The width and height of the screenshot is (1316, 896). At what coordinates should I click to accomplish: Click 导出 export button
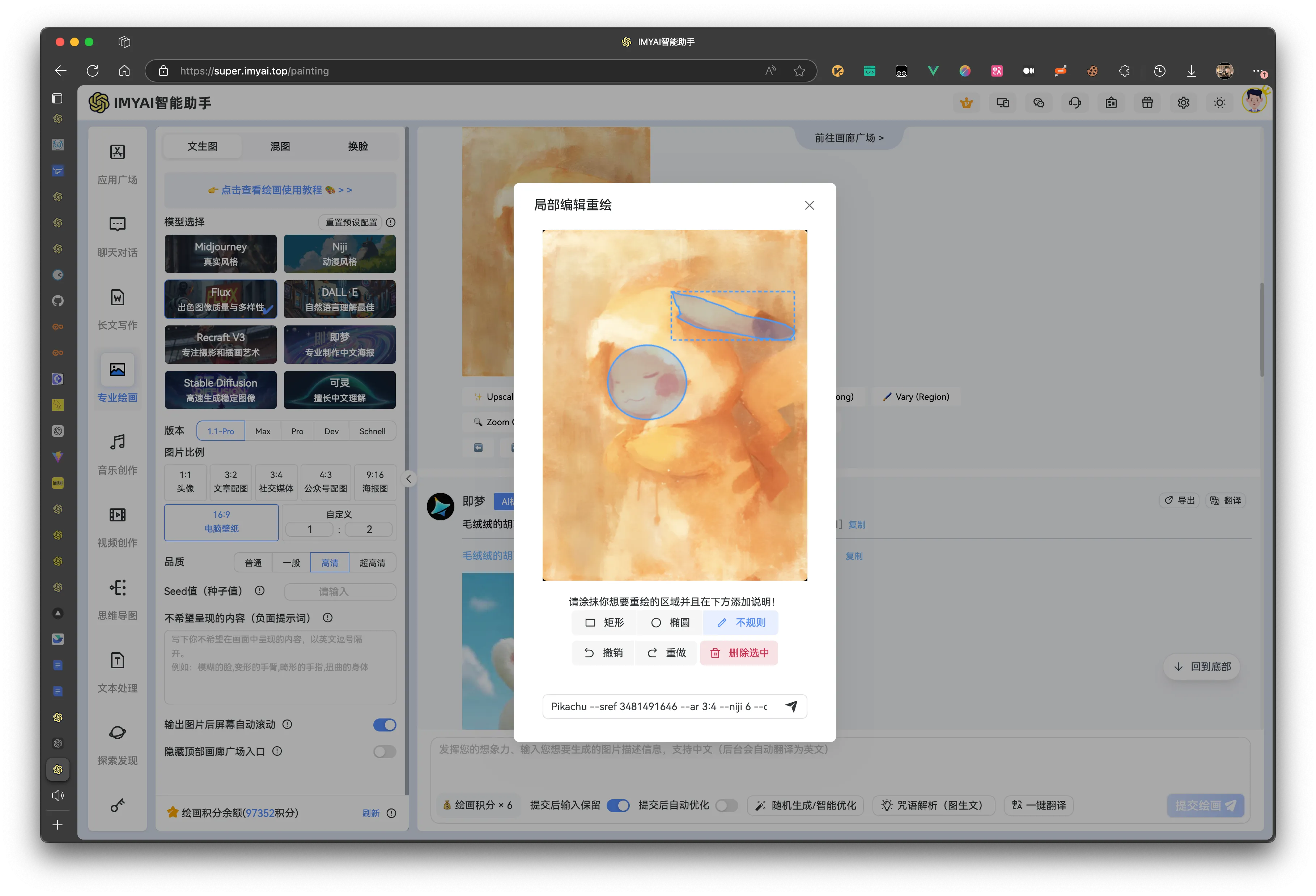1180,500
